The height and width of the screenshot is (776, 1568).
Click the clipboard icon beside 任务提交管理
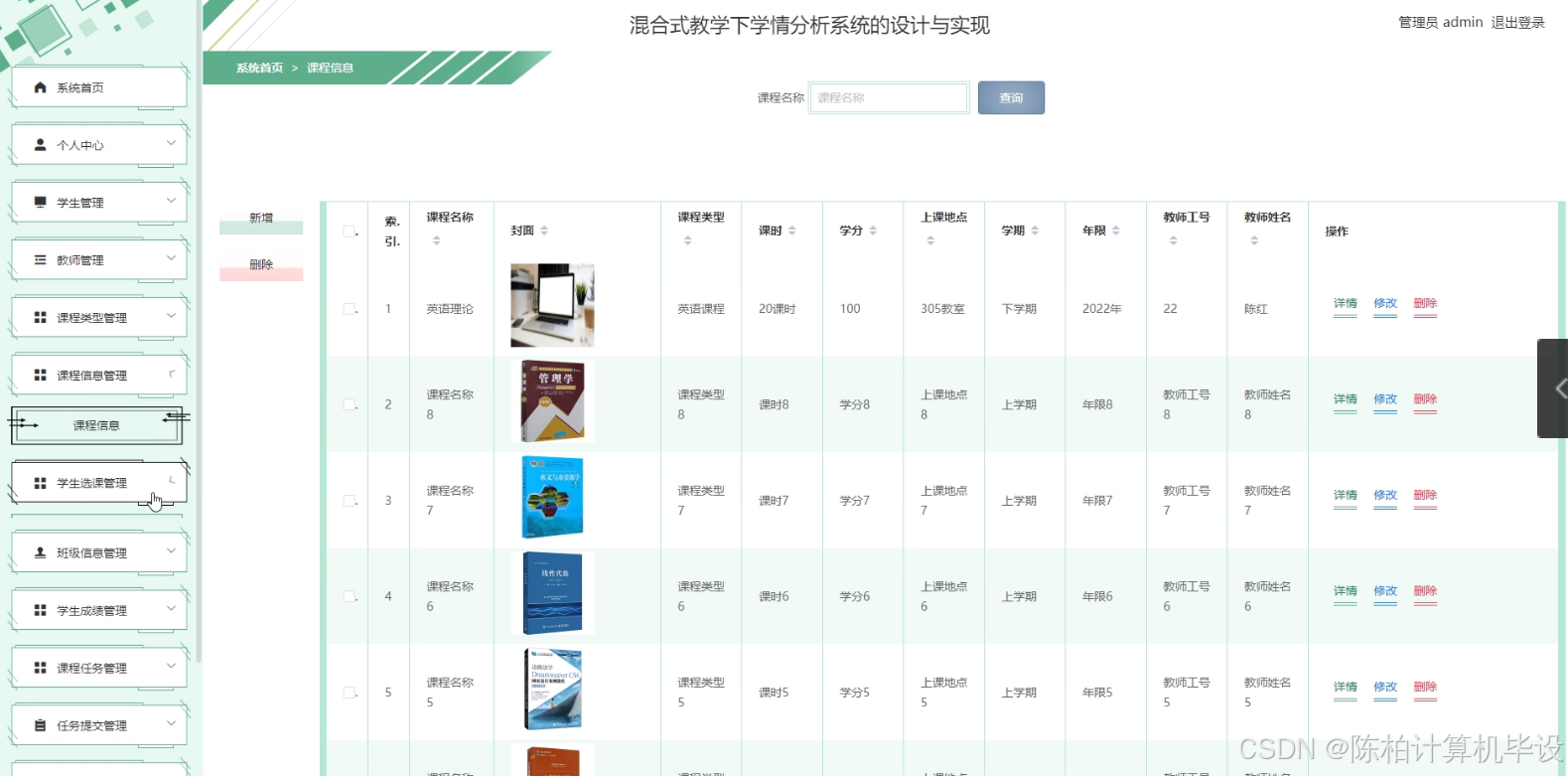40,725
